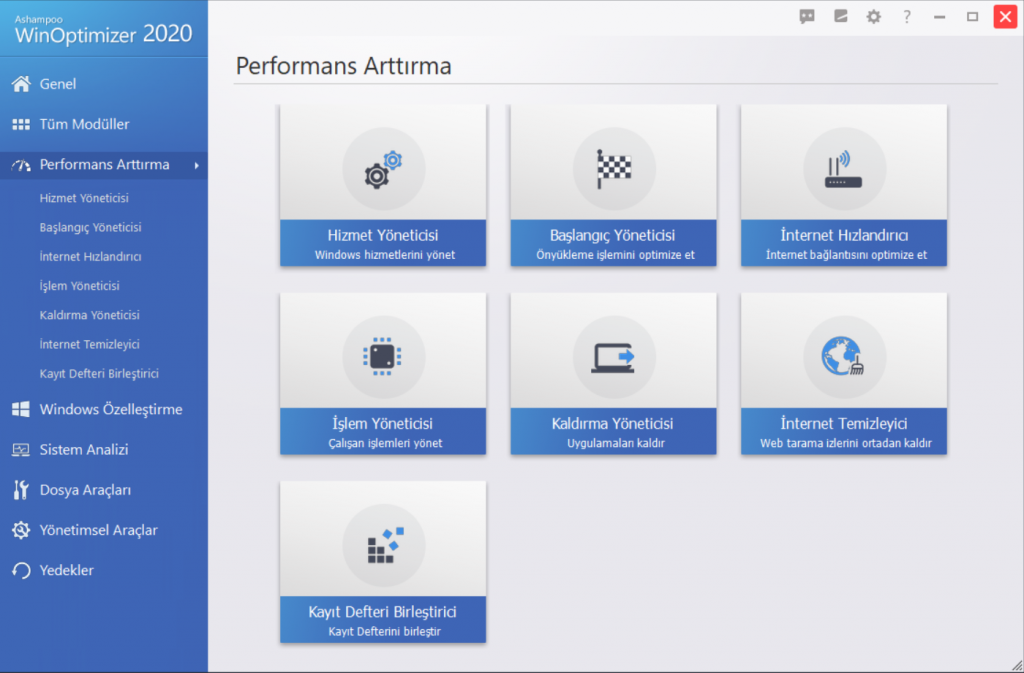Viewport: 1024px width, 673px height.
Task: Open Başlangıç Yöneticisi from sidebar submenu
Action: pyautogui.click(x=90, y=227)
